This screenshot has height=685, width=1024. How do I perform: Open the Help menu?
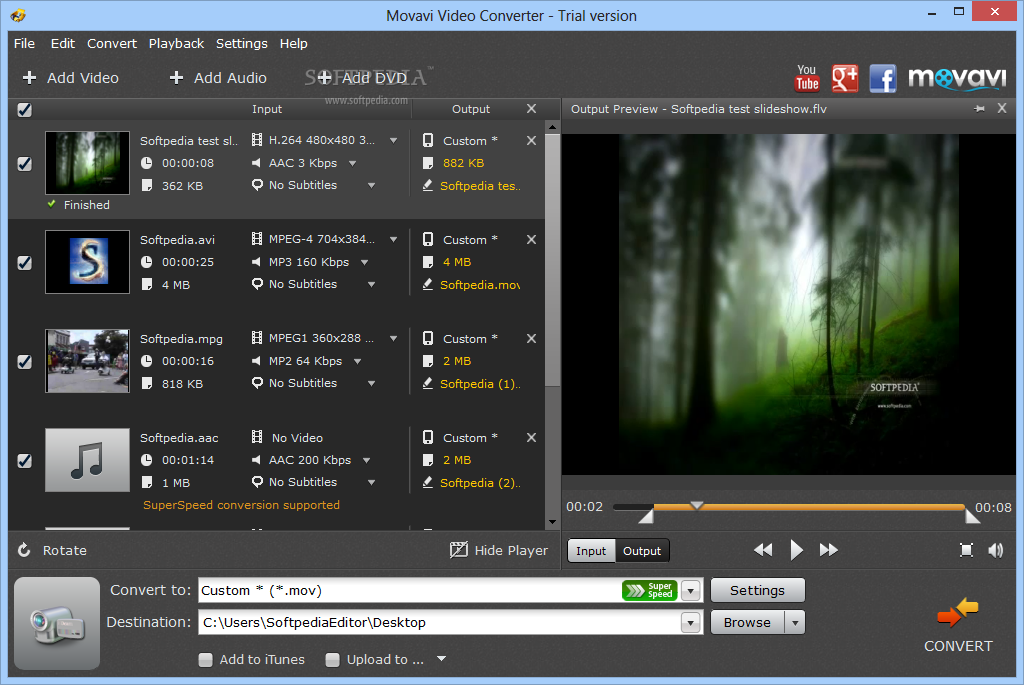point(293,43)
